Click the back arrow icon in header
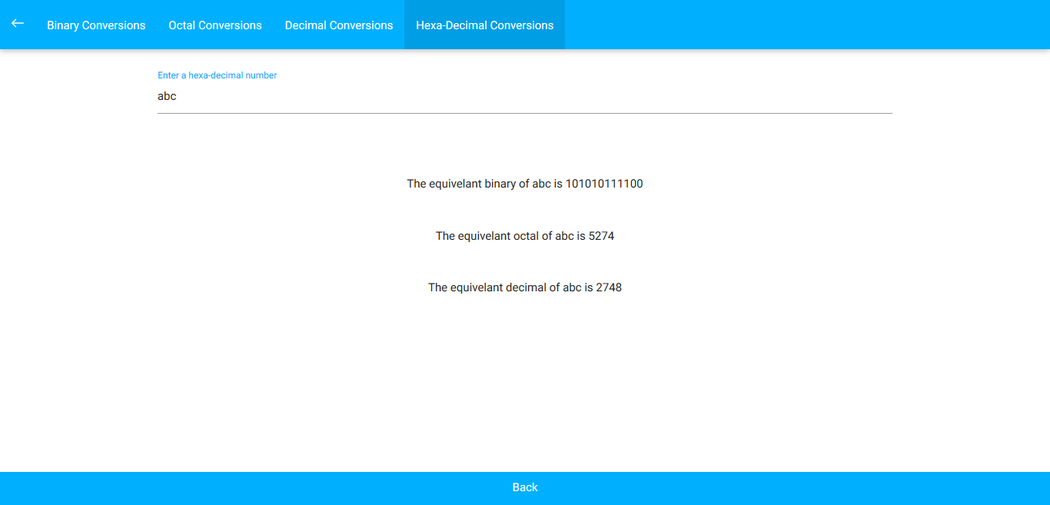Screen dimensions: 1050x505 (18, 24)
